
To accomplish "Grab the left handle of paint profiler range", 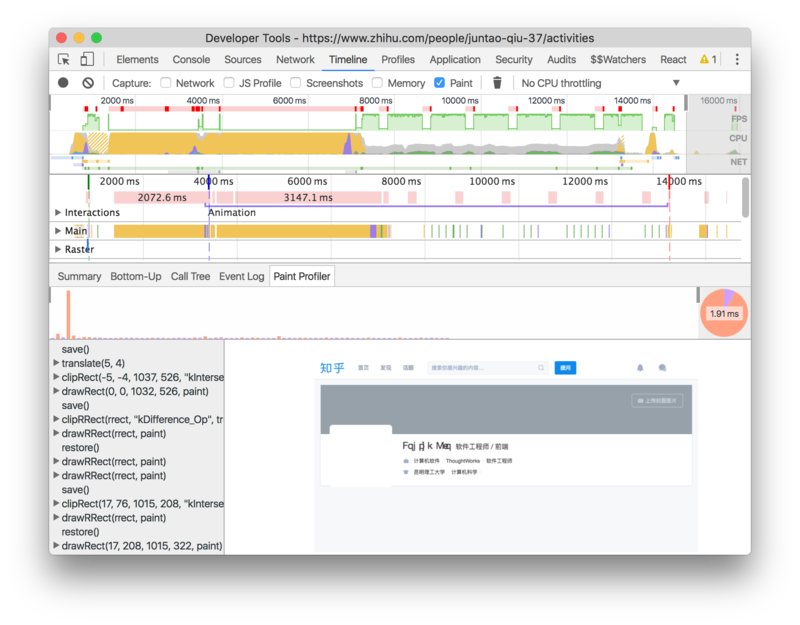I will pos(51,294).
